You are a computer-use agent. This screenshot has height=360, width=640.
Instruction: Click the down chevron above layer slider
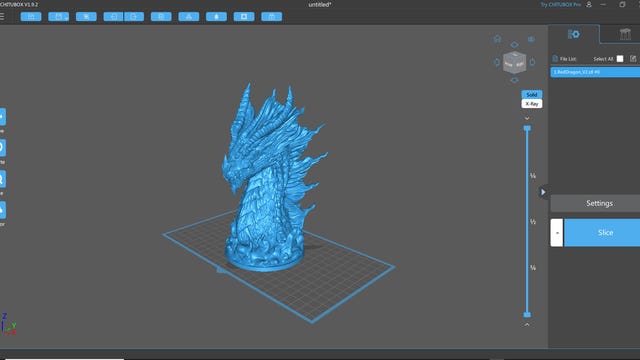coord(527,118)
